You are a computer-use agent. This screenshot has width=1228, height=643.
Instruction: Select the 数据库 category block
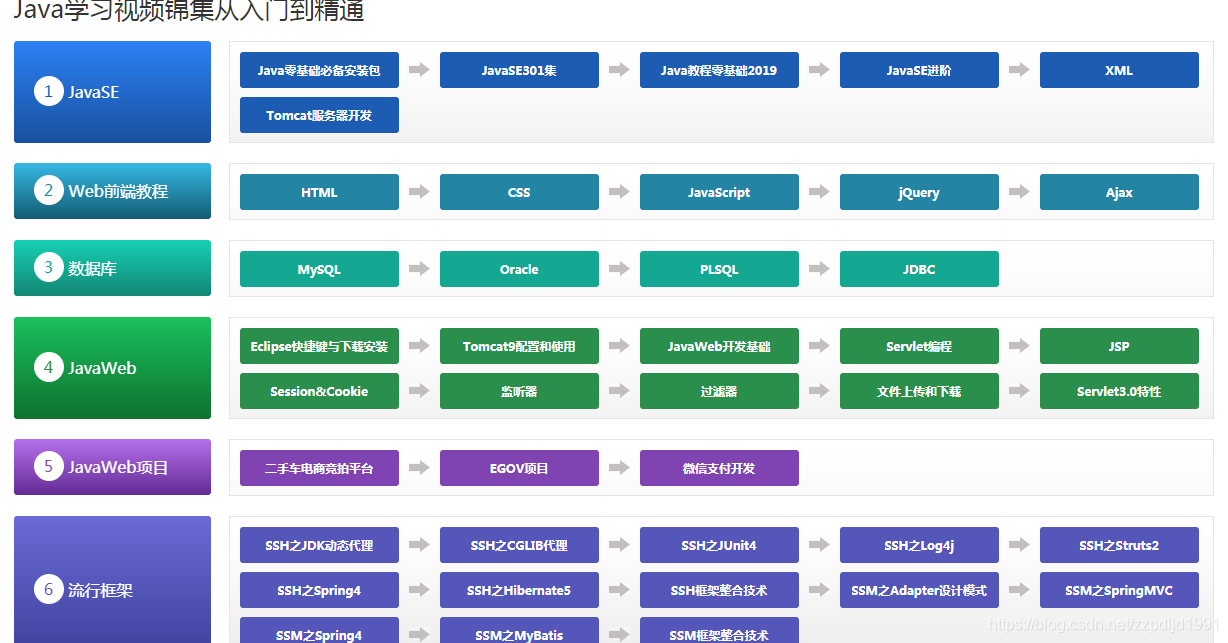pos(112,268)
